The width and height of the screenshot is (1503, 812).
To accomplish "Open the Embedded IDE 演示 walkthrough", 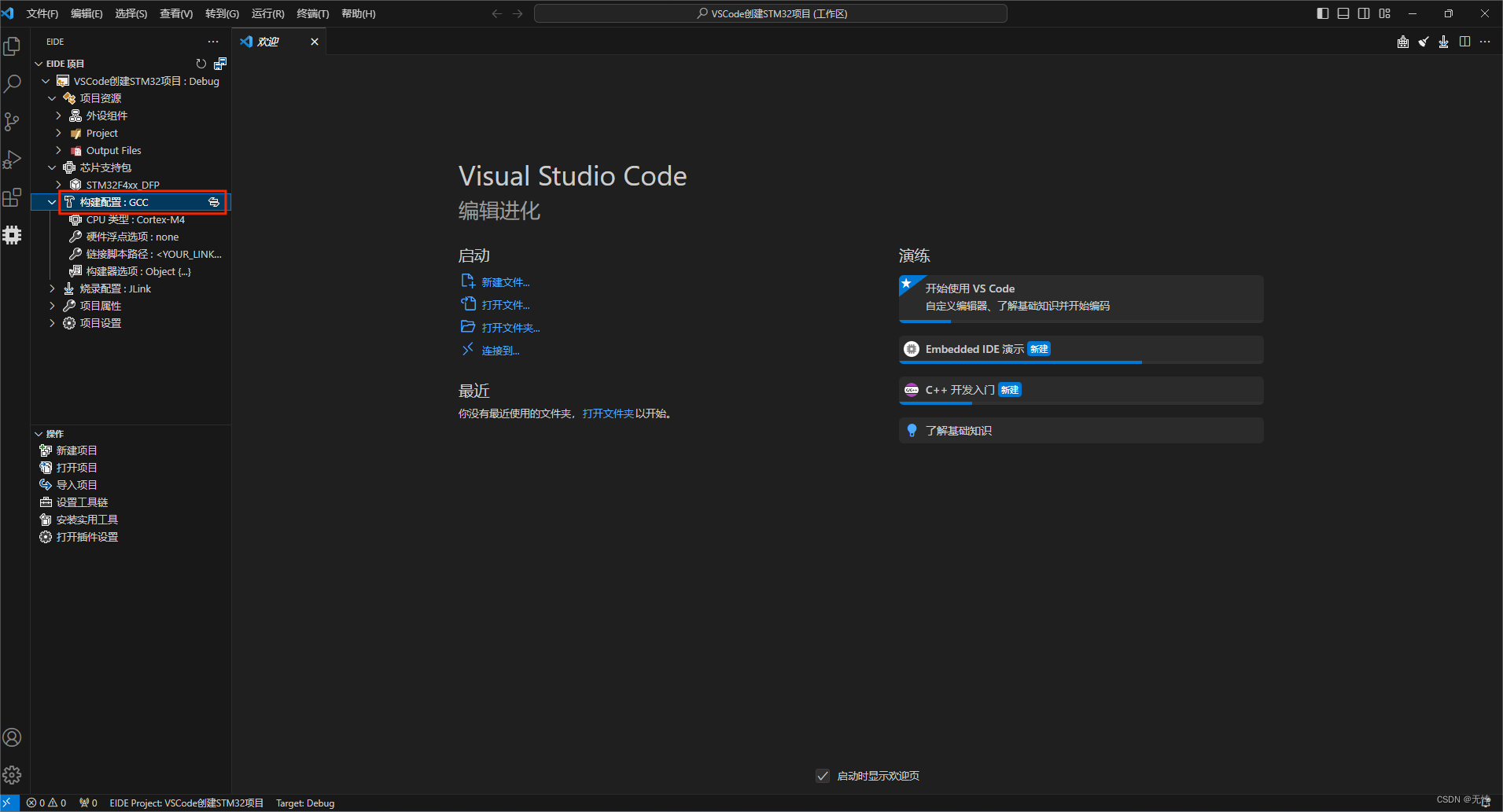I will point(1081,349).
